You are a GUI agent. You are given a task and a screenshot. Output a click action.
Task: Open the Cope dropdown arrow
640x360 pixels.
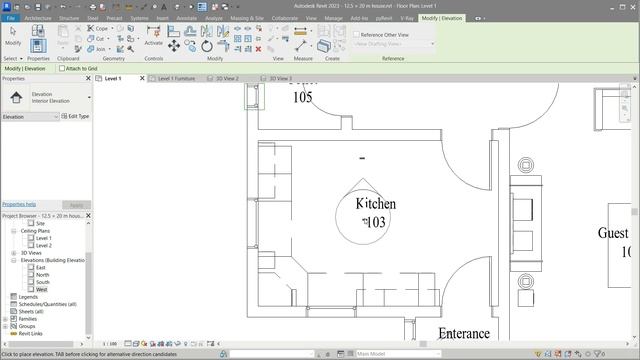(x=112, y=28)
